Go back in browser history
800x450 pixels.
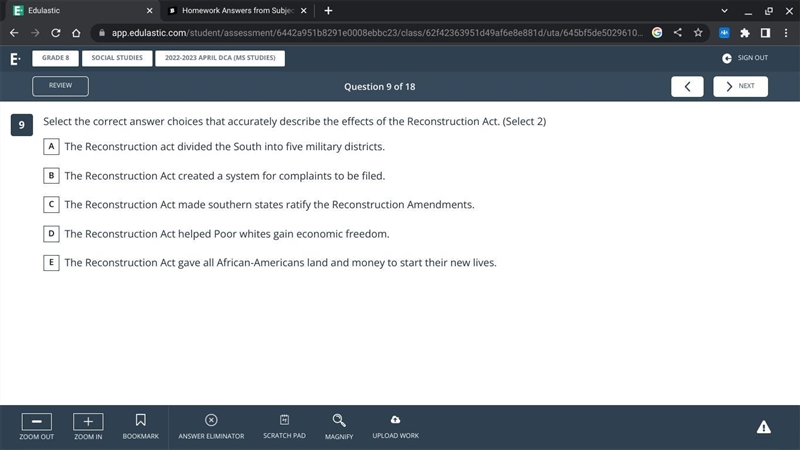point(14,33)
